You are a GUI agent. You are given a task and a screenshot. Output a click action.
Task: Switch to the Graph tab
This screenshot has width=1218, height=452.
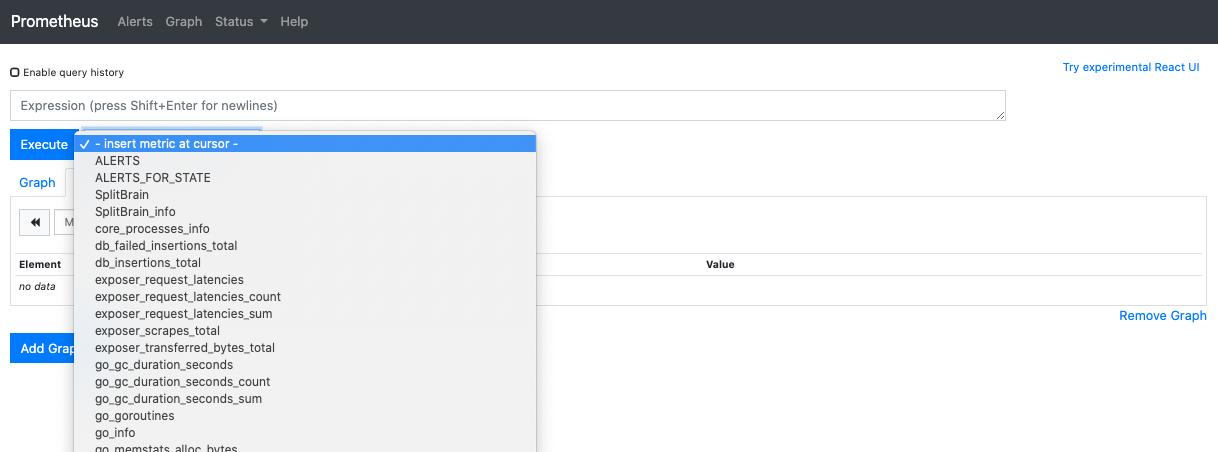(x=37, y=182)
